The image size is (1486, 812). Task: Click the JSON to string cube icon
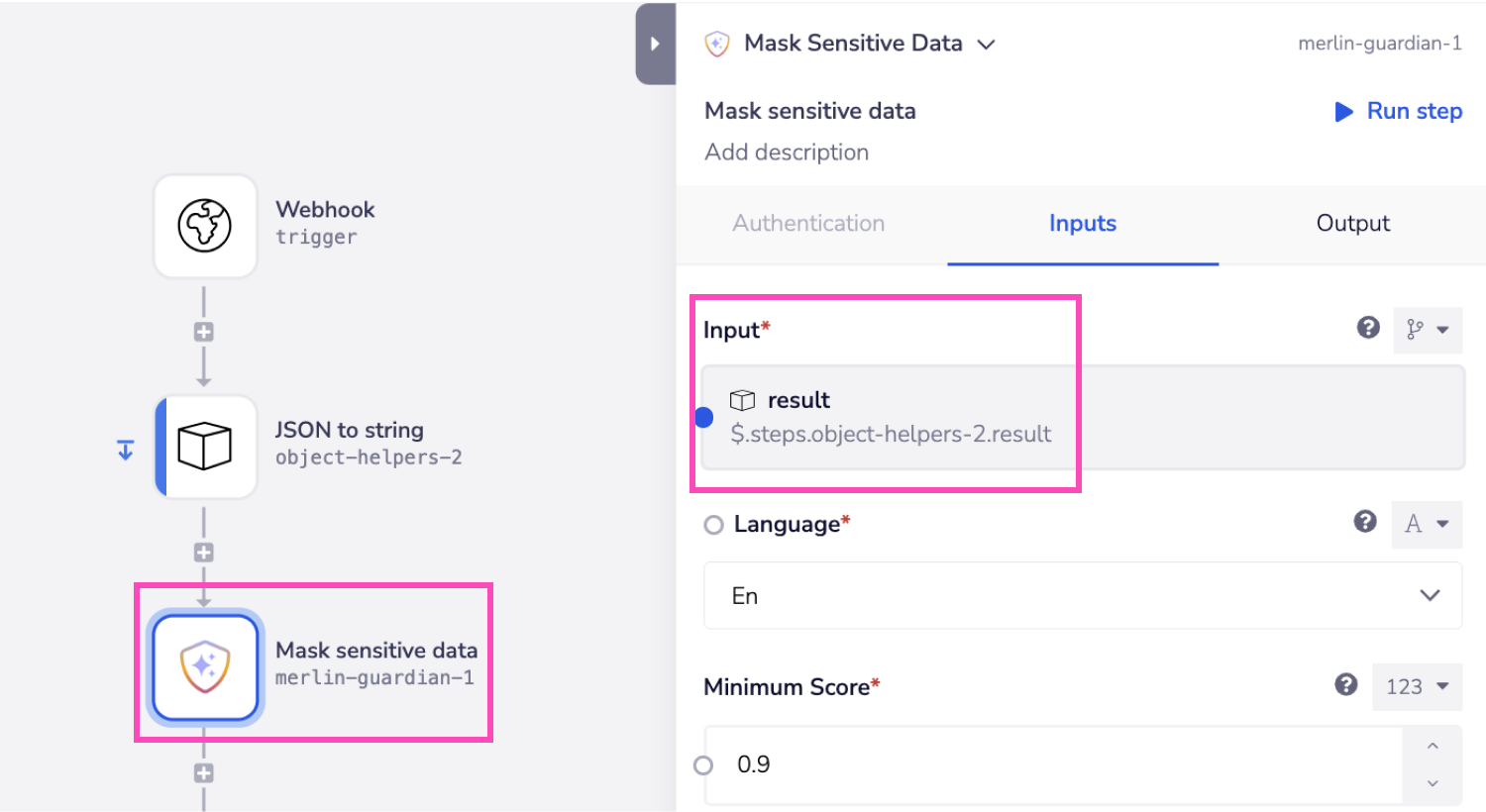point(205,447)
